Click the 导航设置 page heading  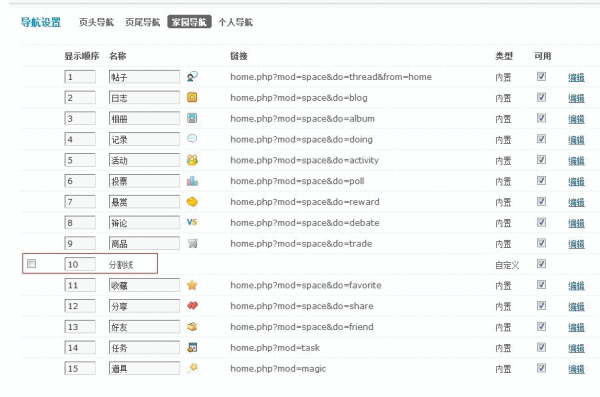point(41,22)
